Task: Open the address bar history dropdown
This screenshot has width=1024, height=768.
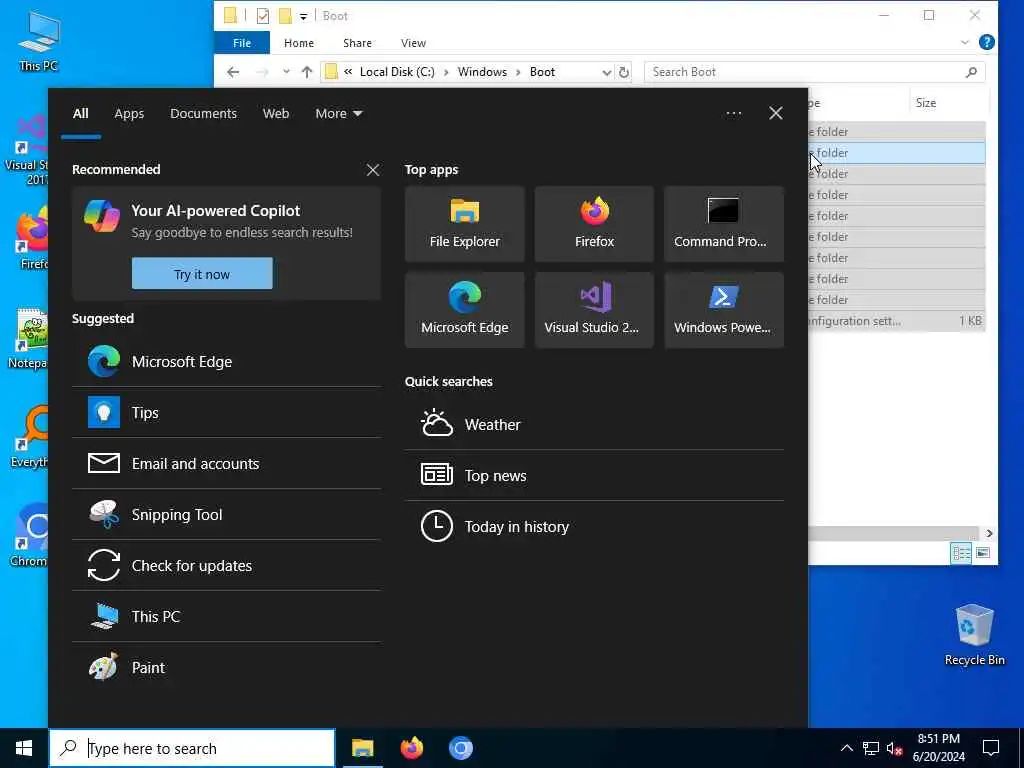Action: pyautogui.click(x=607, y=72)
